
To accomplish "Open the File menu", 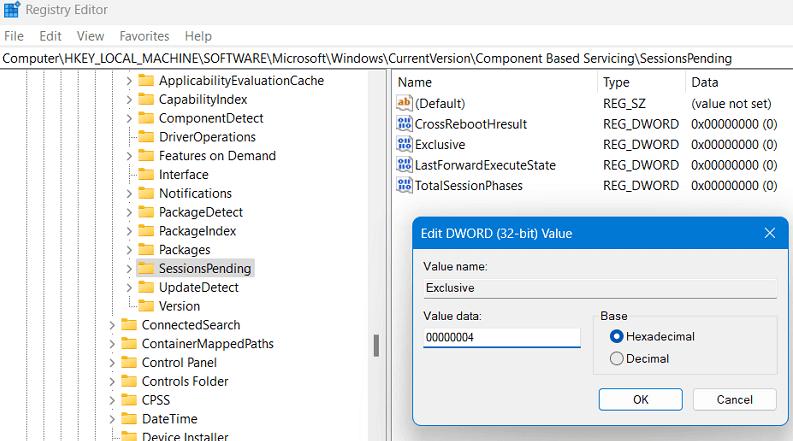I will coord(14,36).
